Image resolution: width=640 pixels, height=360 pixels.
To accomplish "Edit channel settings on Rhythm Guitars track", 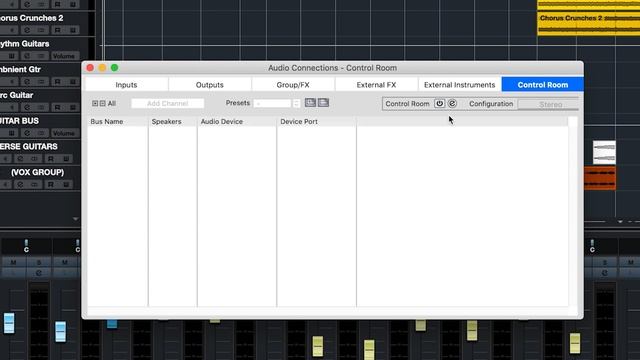I will coord(27,56).
